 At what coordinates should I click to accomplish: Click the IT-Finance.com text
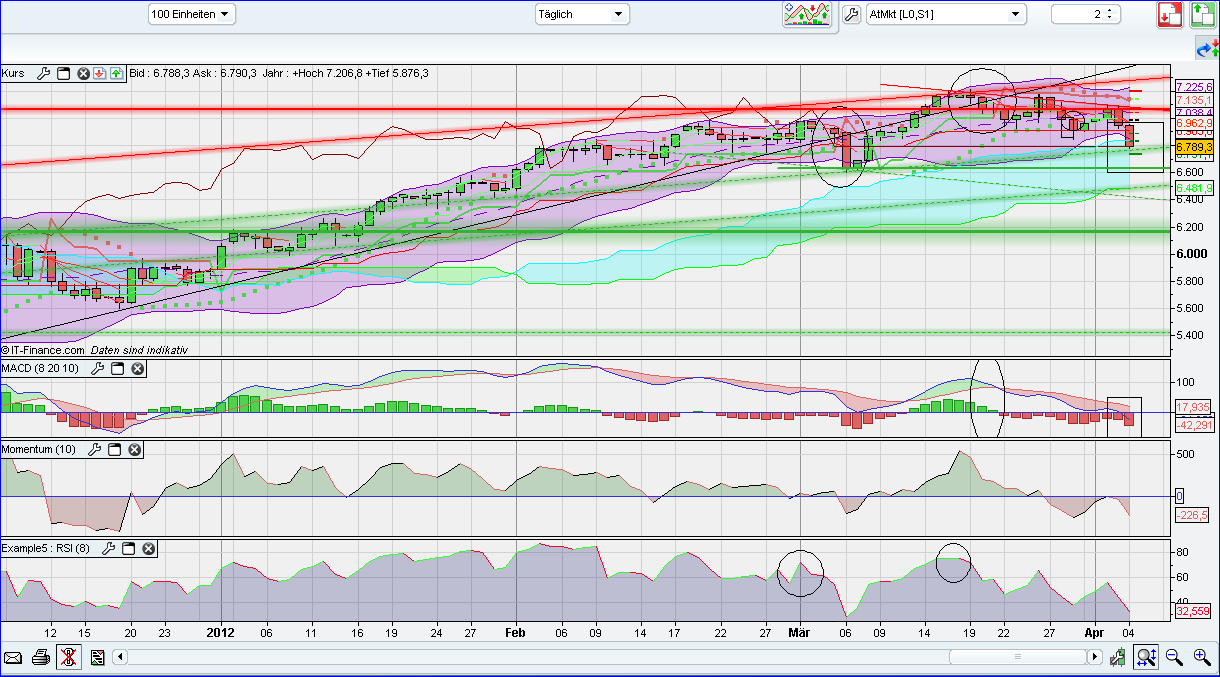[x=43, y=350]
